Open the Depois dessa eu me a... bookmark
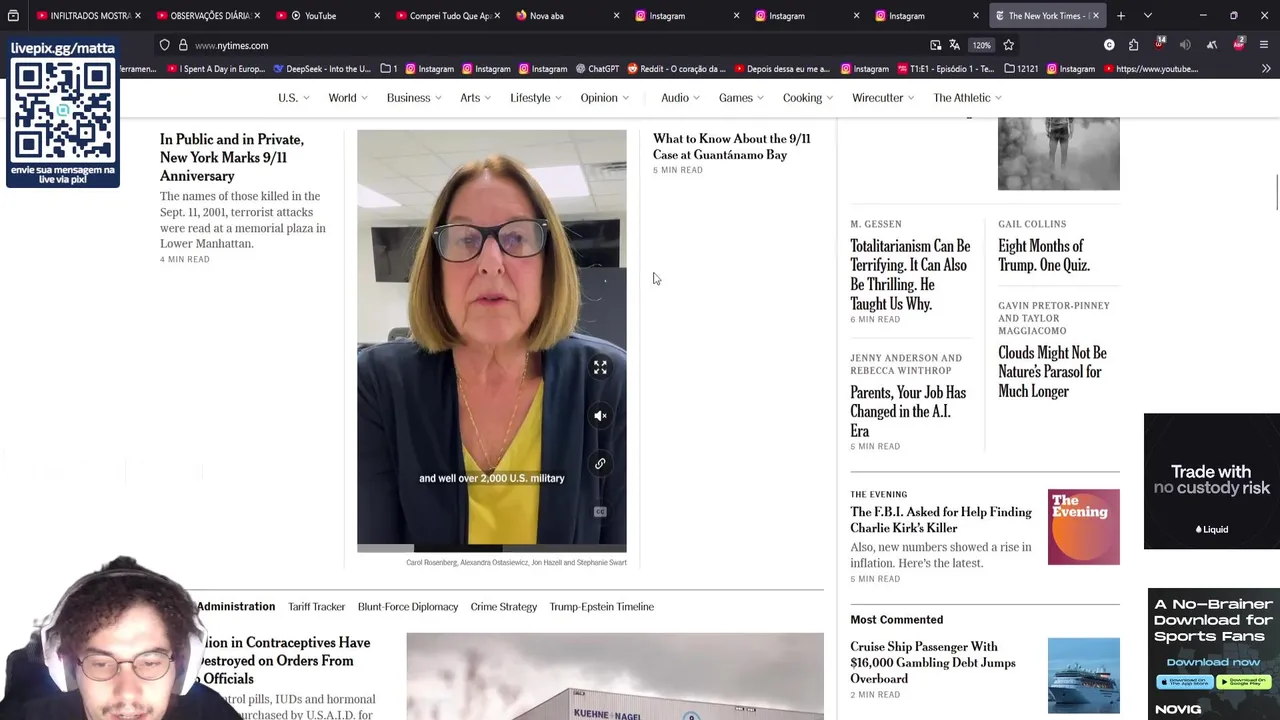The width and height of the screenshot is (1280, 720). pyautogui.click(x=782, y=69)
